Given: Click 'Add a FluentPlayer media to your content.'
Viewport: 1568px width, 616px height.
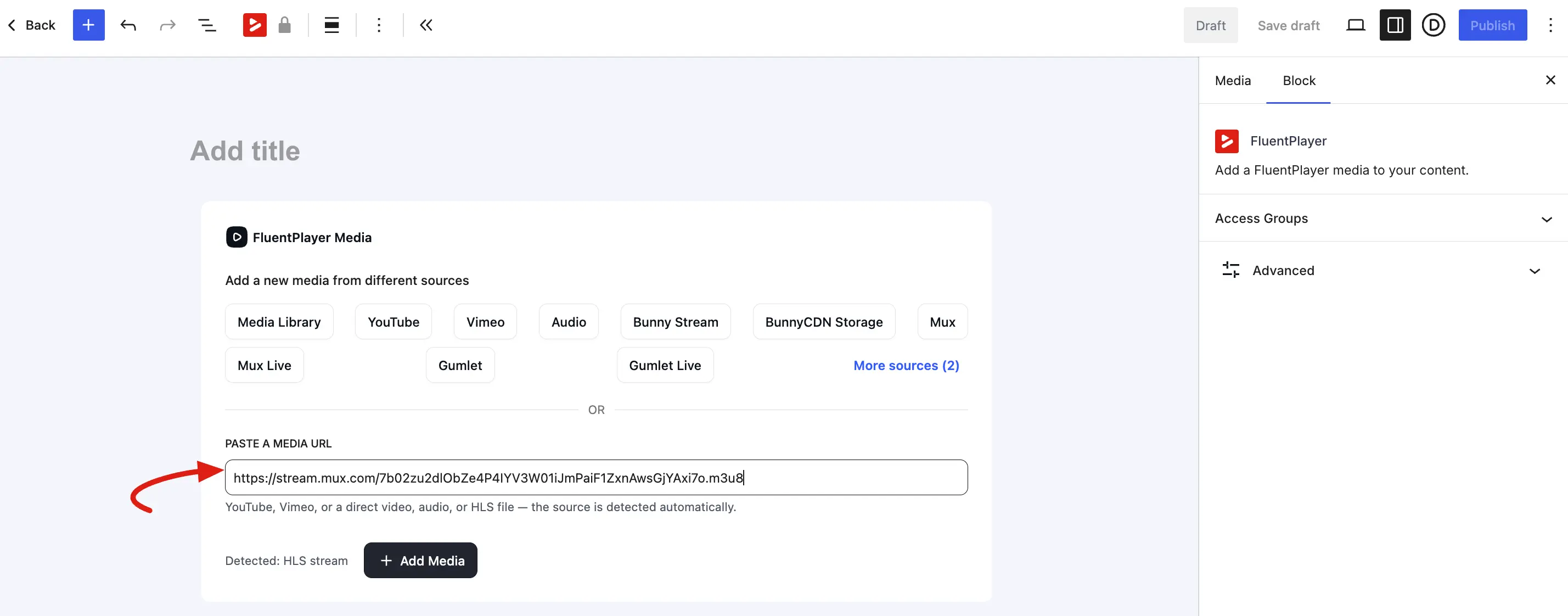Looking at the screenshot, I should (x=1341, y=170).
